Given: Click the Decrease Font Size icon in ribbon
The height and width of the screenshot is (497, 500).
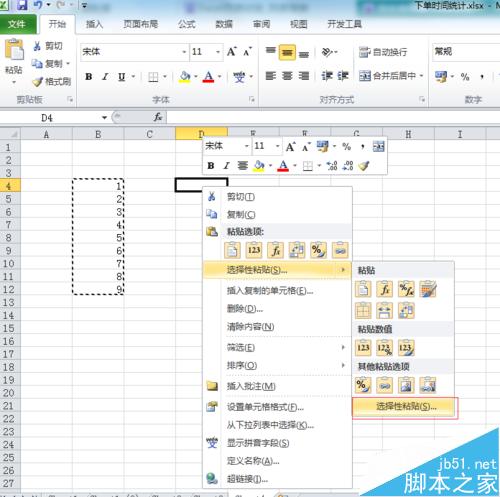Looking at the screenshot, I should [x=247, y=52].
